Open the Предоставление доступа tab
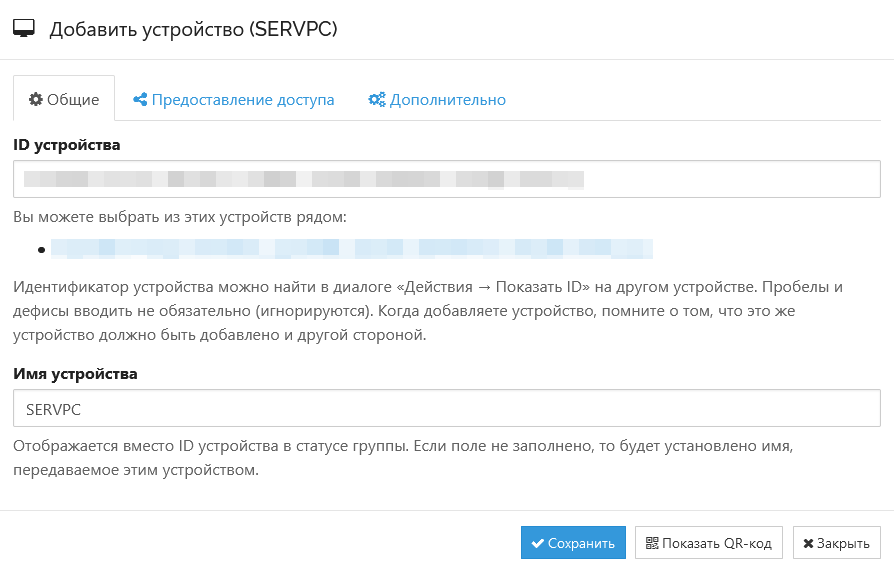 (x=234, y=99)
